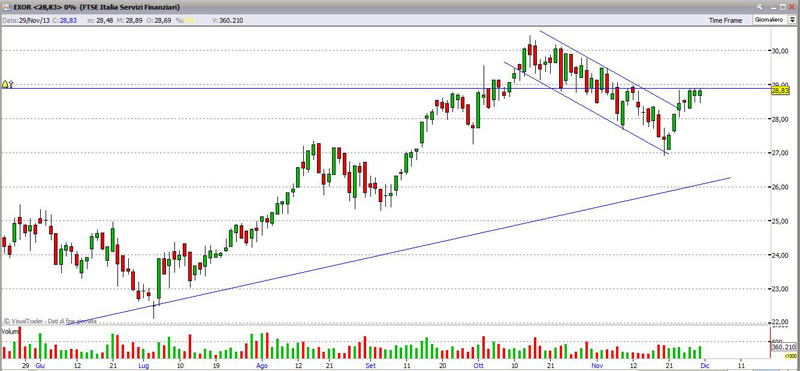The image size is (800, 371).
Task: Click the yellow alarm bell icon on the price line
Action: click(5, 84)
